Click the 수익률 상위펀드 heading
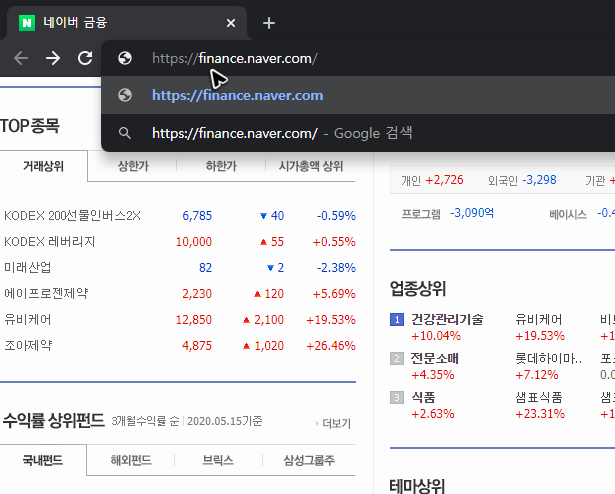The image size is (615, 494). pyautogui.click(x=54, y=420)
